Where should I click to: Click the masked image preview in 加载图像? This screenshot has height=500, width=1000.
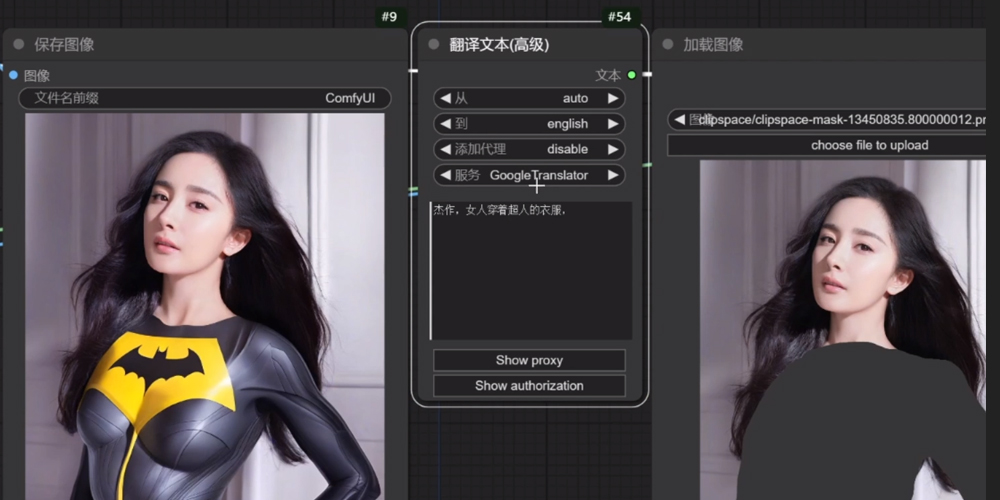click(x=842, y=330)
